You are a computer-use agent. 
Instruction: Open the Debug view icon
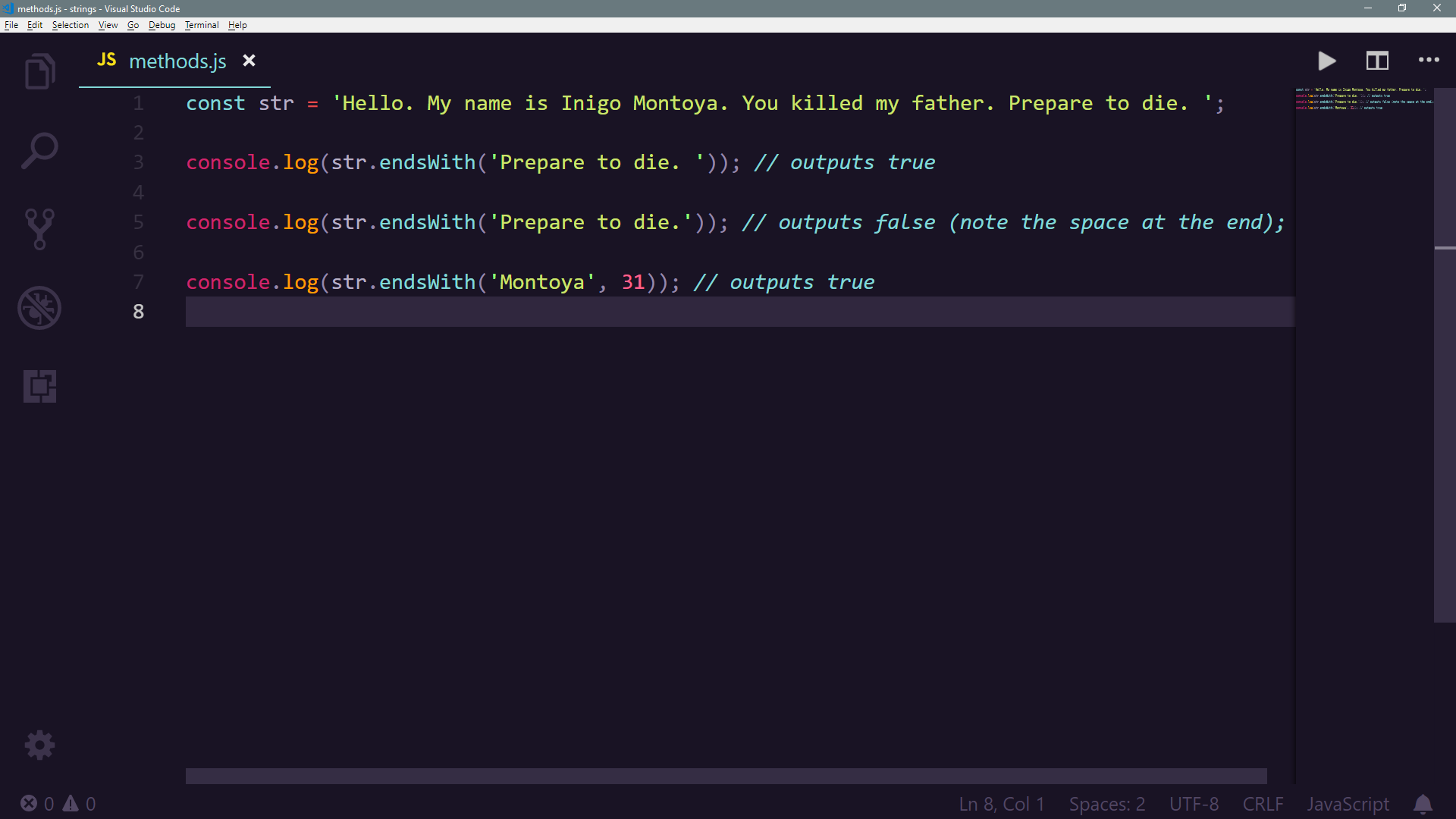point(39,308)
